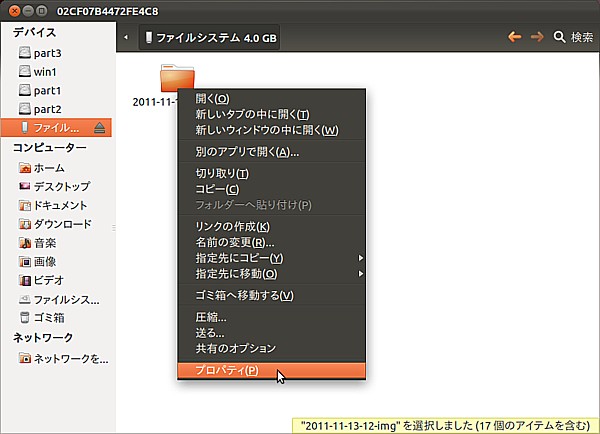
Task: Click the デバイス section heading
Action: [x=34, y=32]
